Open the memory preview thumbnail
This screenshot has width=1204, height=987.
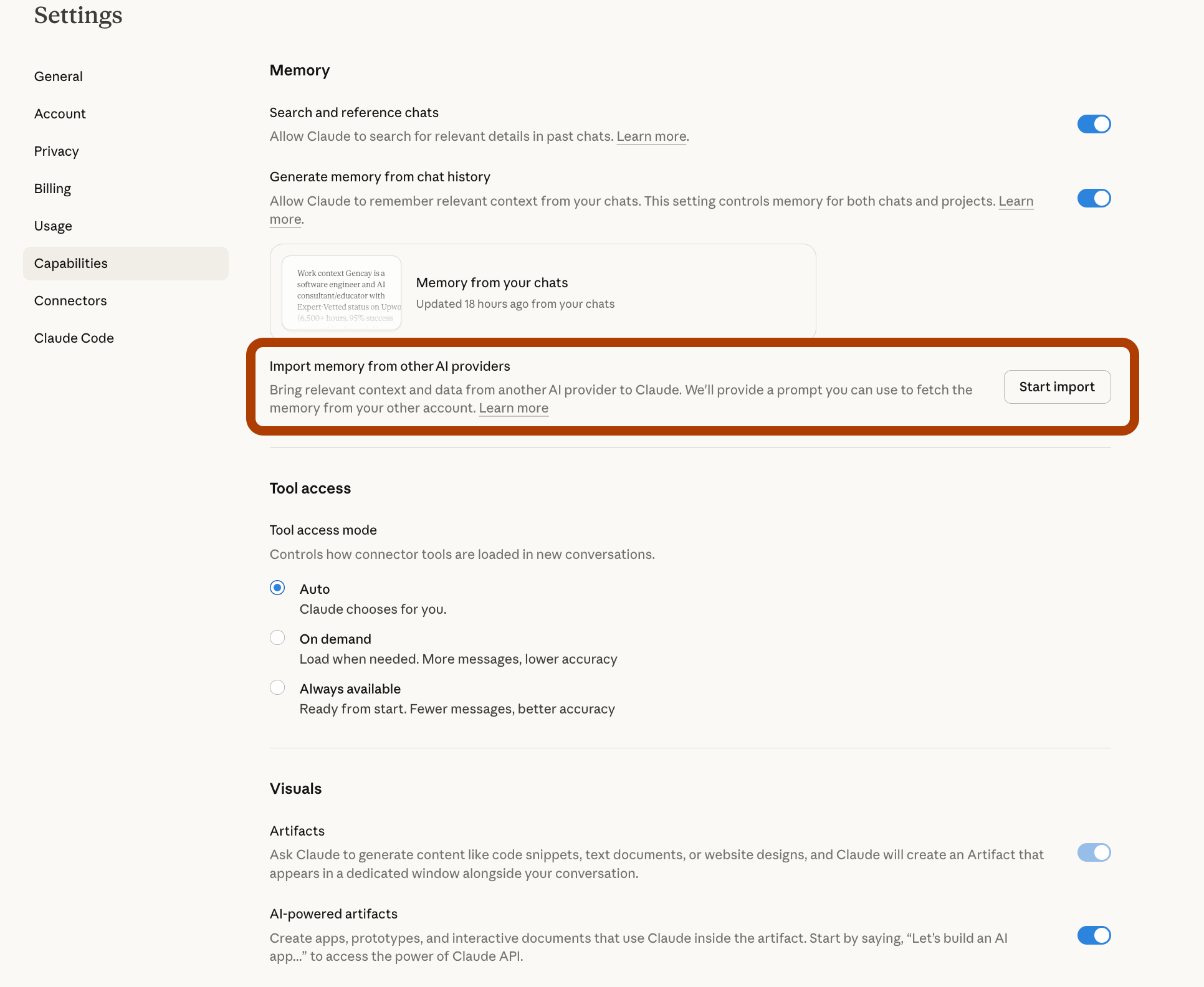point(342,293)
